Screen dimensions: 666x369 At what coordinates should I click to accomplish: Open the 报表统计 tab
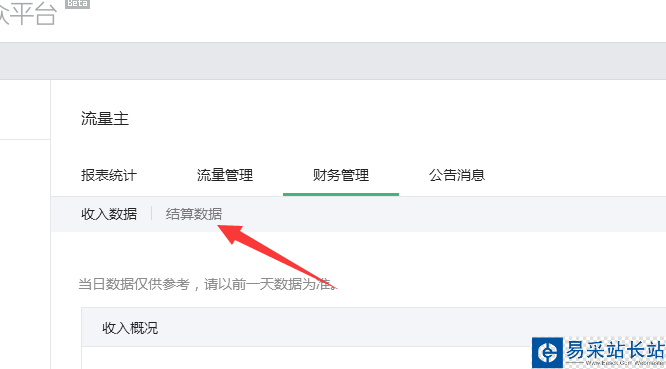[109, 175]
